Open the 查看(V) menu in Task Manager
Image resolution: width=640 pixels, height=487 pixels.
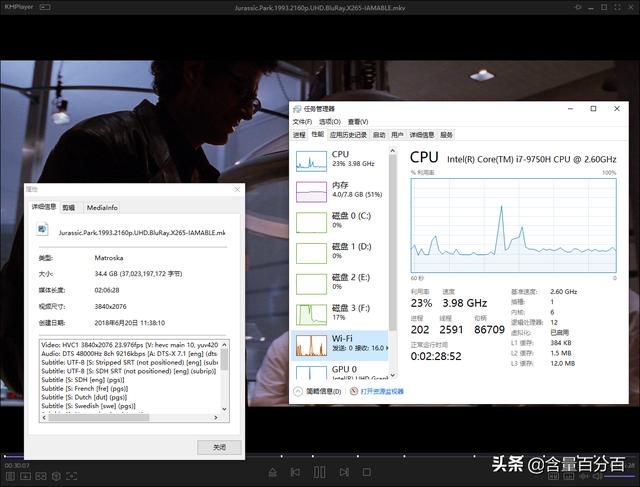click(358, 122)
